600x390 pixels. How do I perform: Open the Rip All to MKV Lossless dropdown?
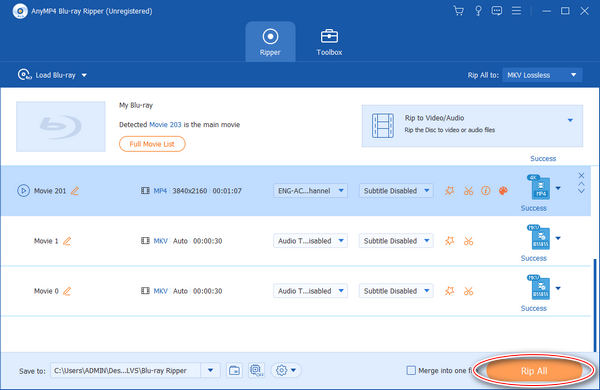point(542,75)
